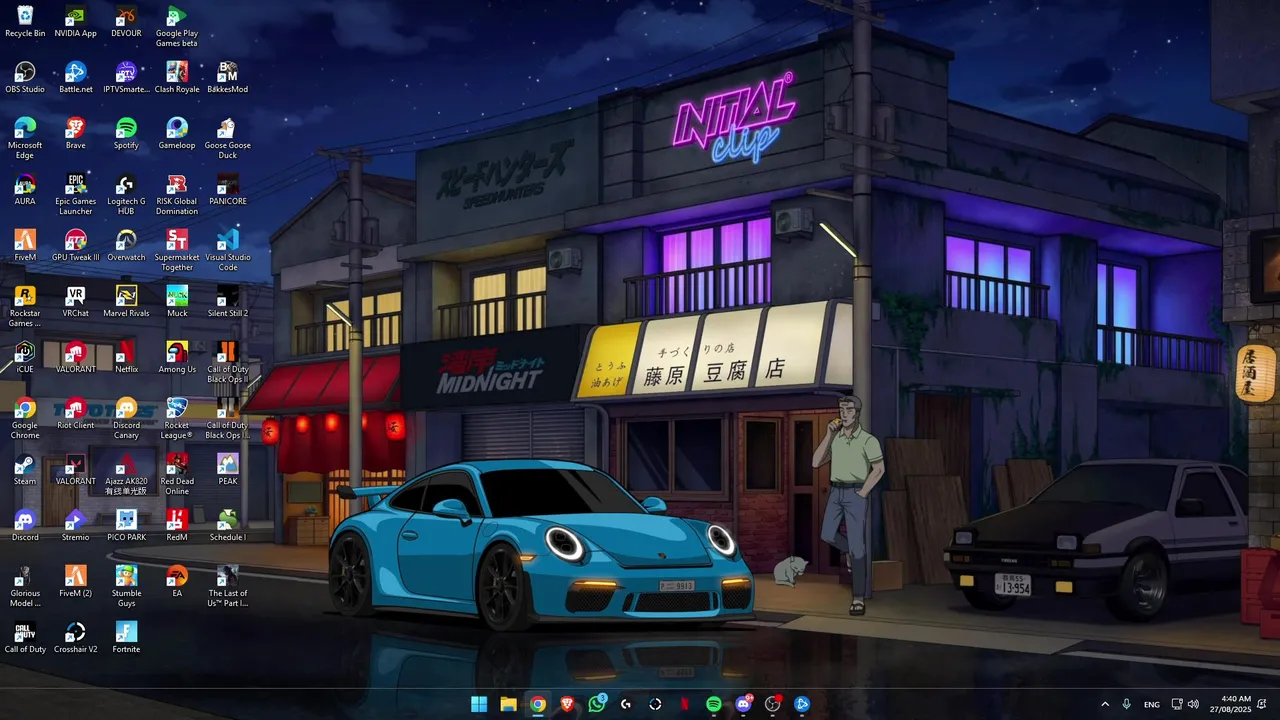Open the ENG input language switcher
Viewport: 1280px width, 720px height.
(x=1152, y=704)
